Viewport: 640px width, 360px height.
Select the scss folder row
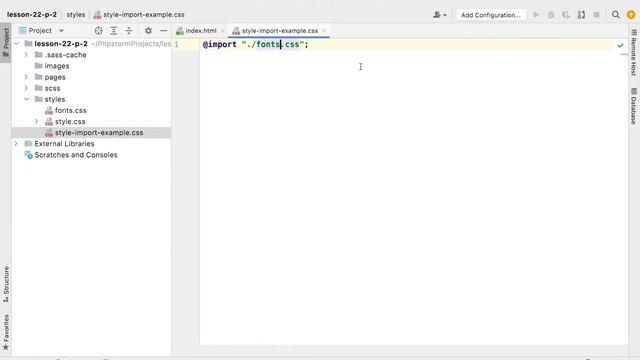[91, 88]
